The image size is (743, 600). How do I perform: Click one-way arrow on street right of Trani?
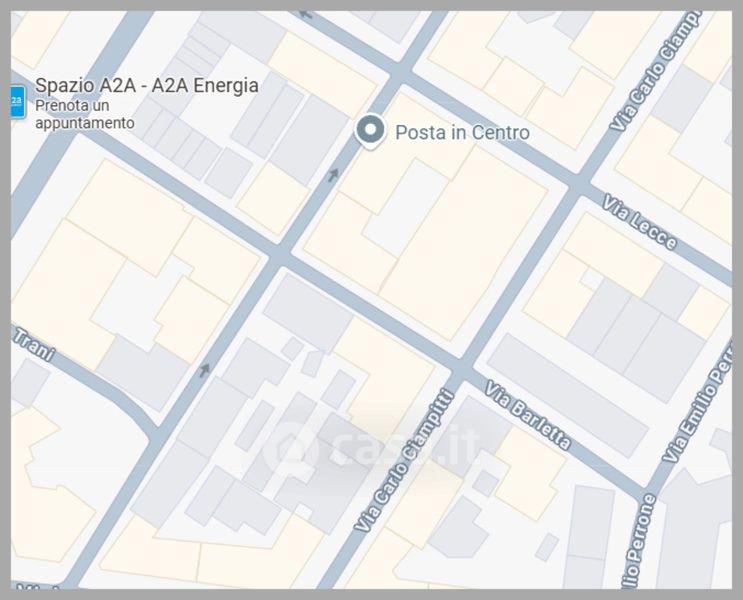click(x=204, y=370)
